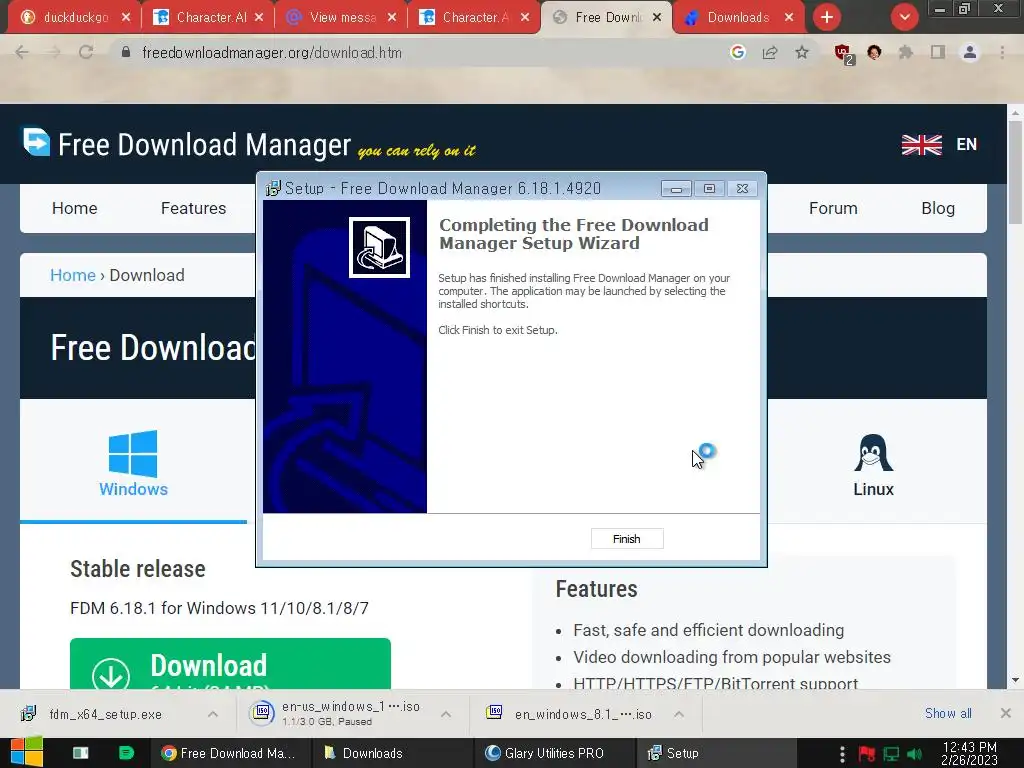1024x768 pixels.
Task: Open the Home menu item on website
Action: 74,208
